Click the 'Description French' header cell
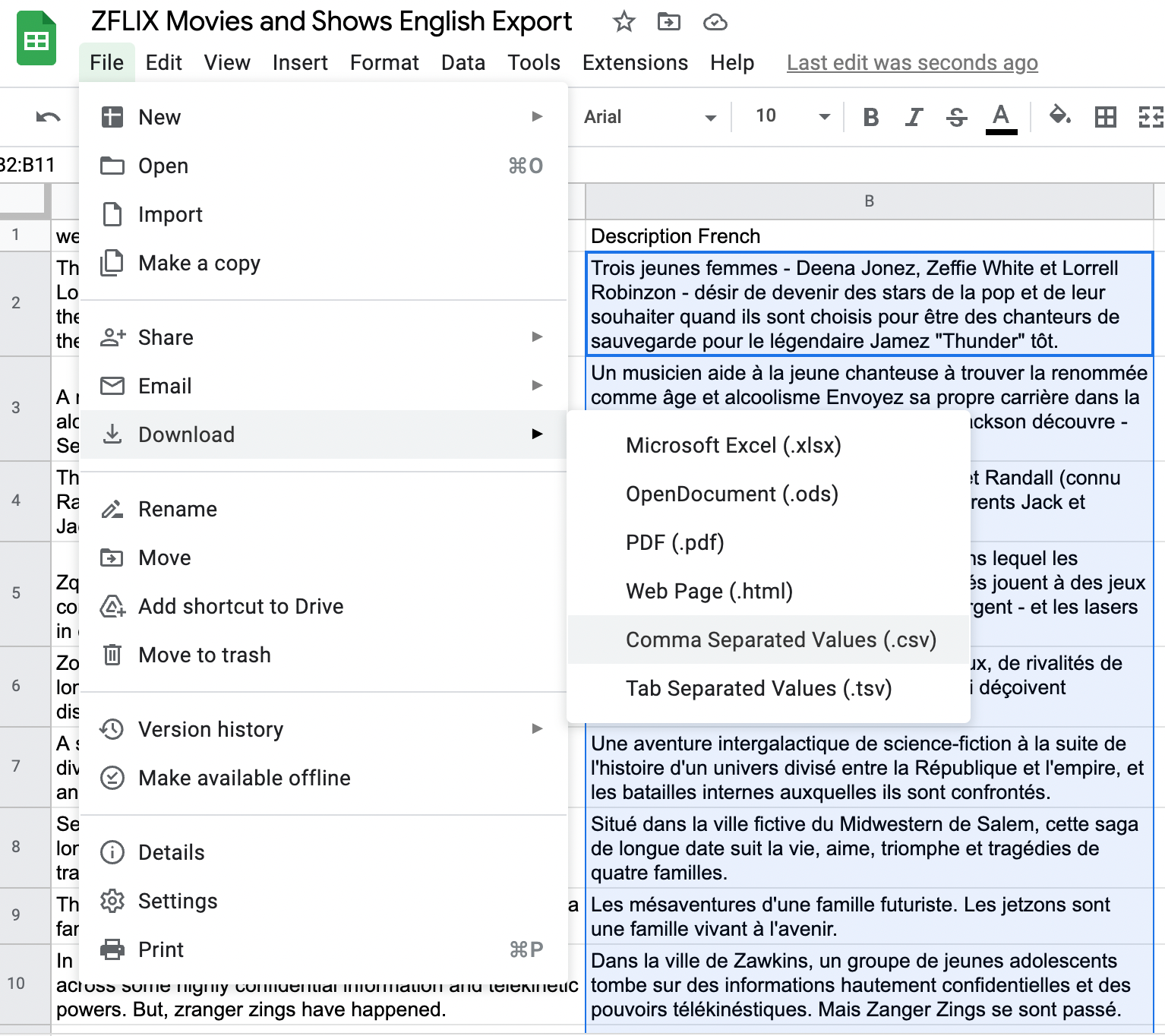 click(x=870, y=236)
